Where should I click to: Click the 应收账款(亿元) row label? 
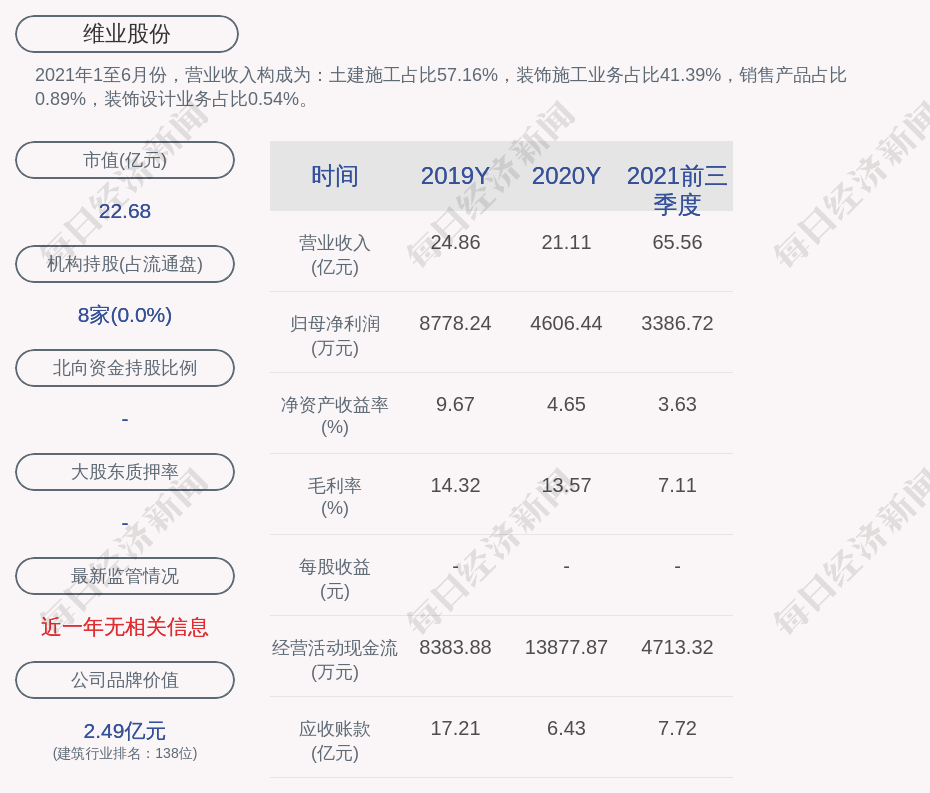(x=335, y=741)
